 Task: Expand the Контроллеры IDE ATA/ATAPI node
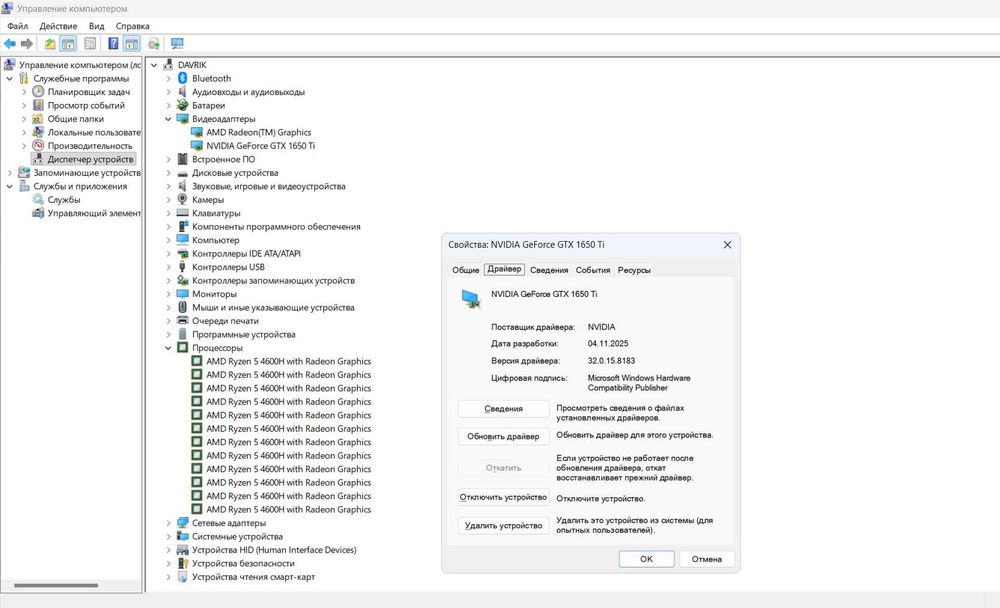168,253
